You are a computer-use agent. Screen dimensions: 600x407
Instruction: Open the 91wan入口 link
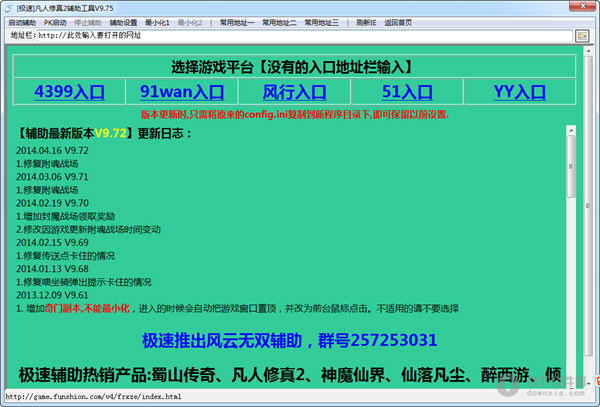point(182,92)
